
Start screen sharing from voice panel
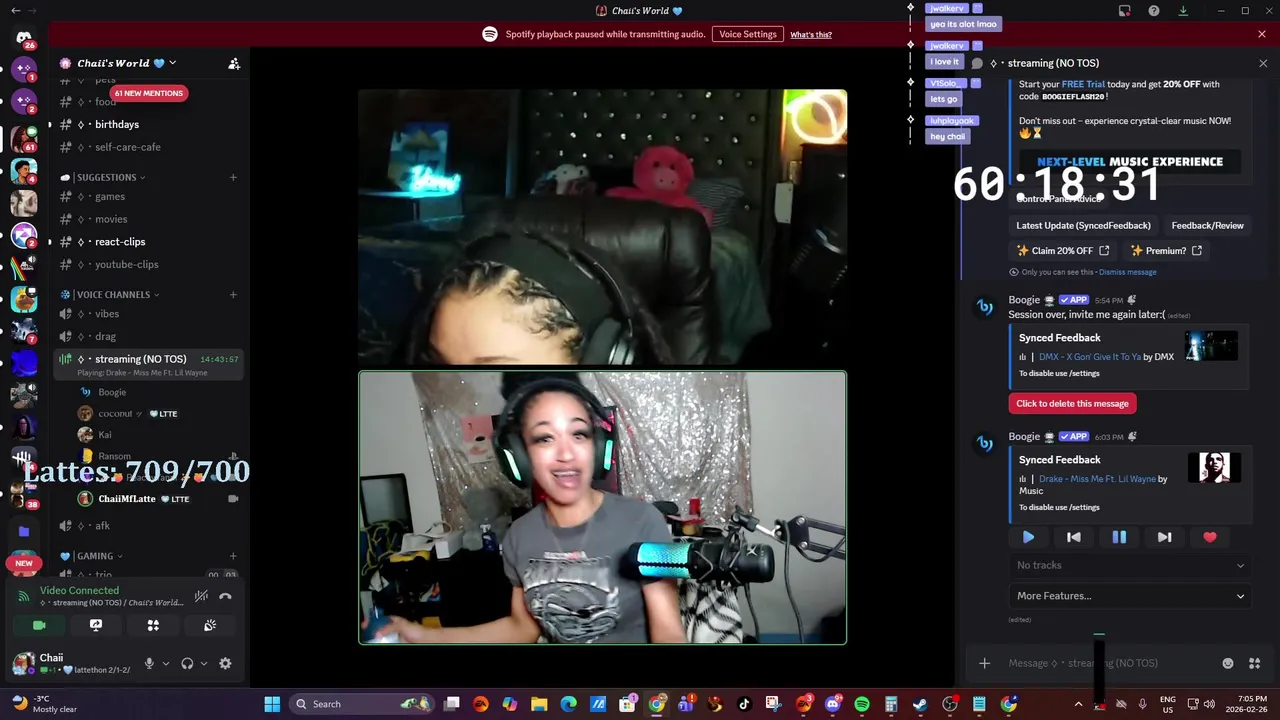click(x=96, y=625)
